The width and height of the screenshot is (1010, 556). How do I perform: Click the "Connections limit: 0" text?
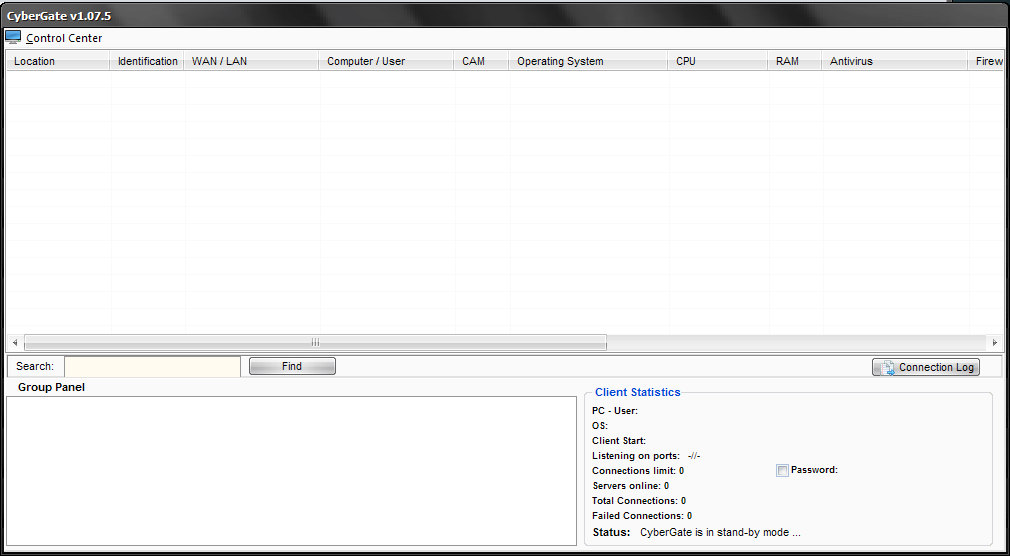click(638, 471)
